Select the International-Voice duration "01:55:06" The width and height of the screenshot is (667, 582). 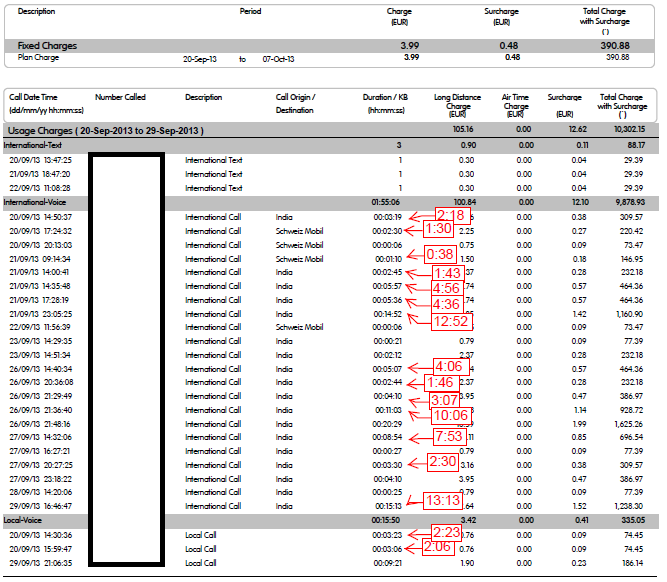pos(385,202)
